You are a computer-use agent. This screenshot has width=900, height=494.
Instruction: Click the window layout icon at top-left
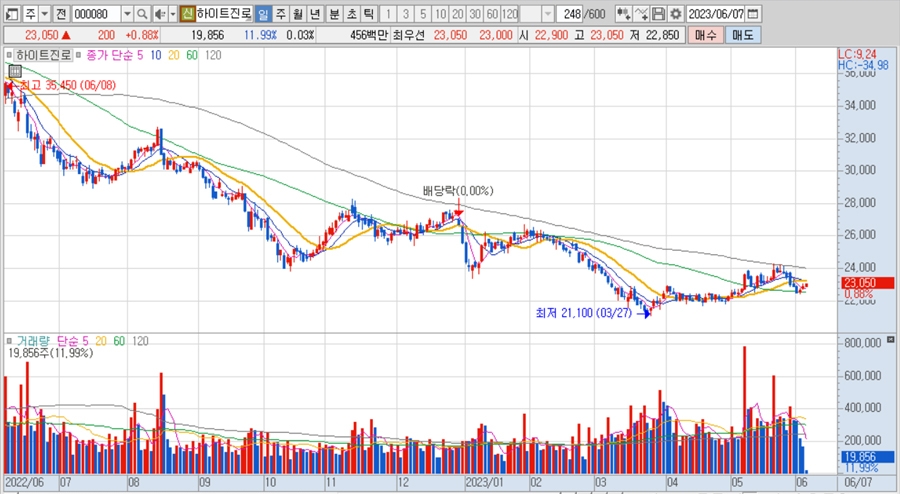pyautogui.click(x=10, y=14)
